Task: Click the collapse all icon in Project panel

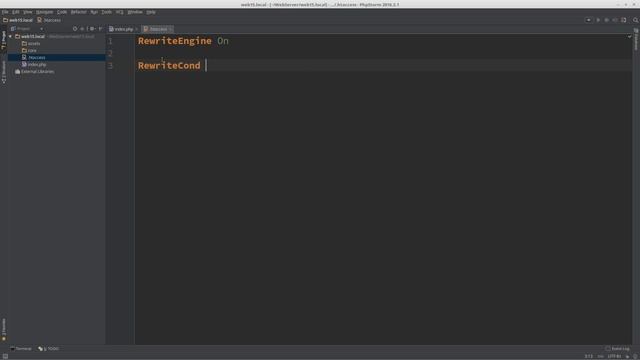Action: pyautogui.click(x=82, y=29)
